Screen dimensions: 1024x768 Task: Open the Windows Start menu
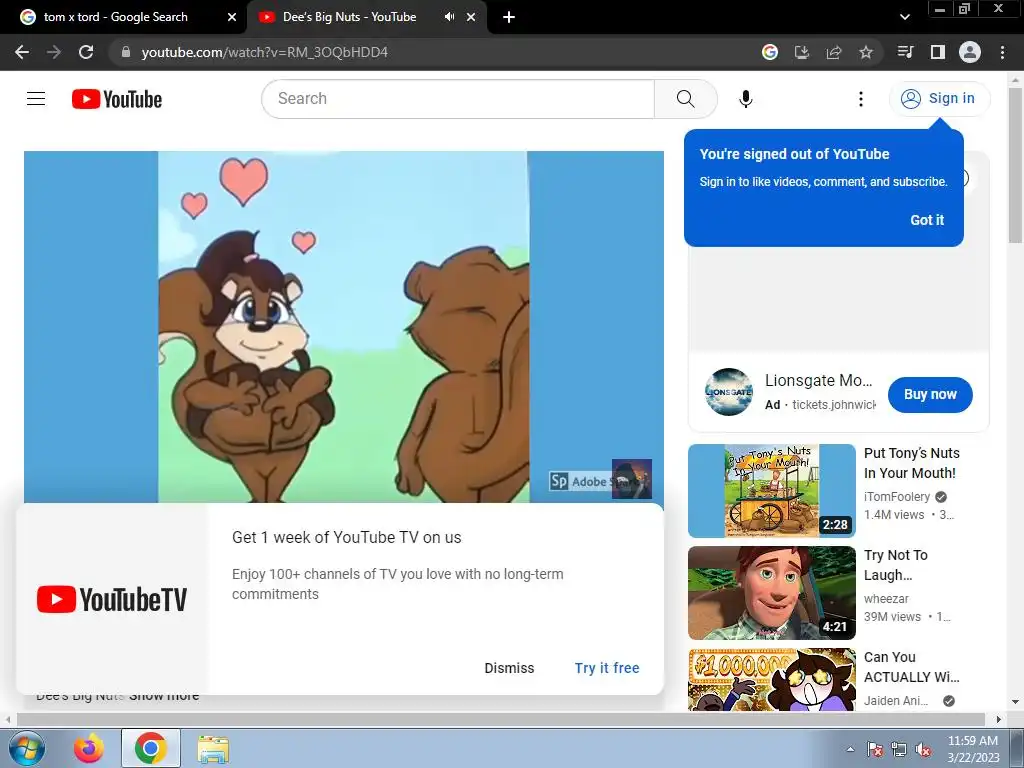(25, 748)
